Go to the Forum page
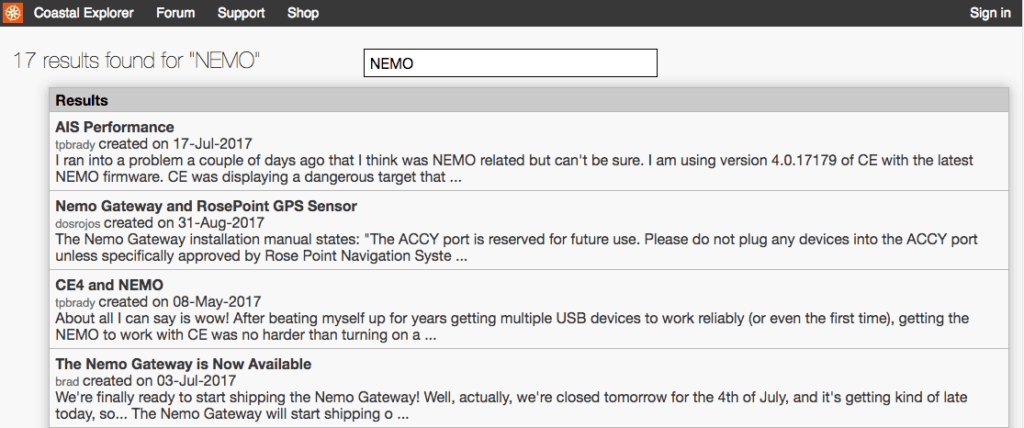This screenshot has width=1024, height=428. 176,13
